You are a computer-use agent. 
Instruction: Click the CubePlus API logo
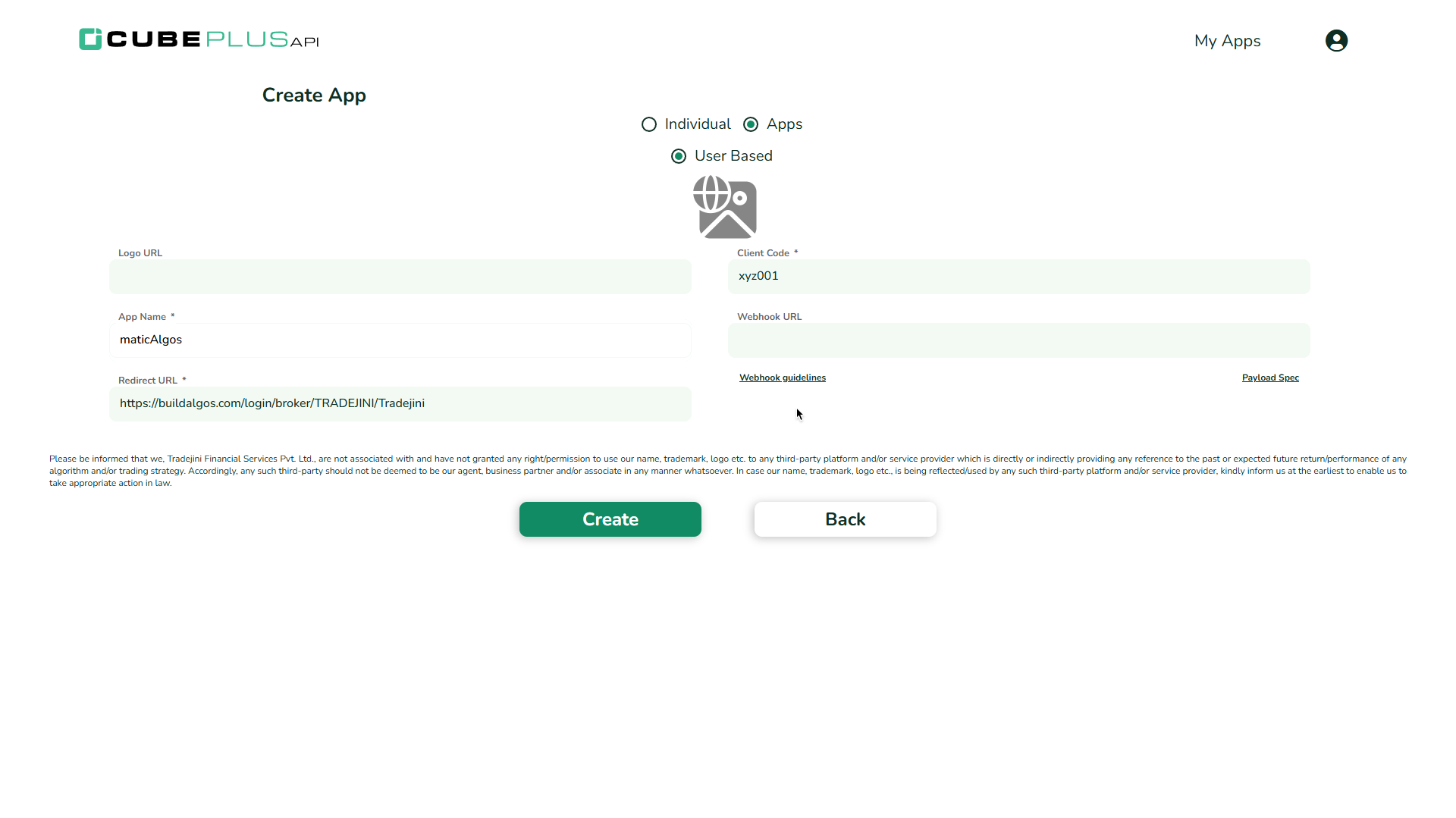tap(199, 39)
